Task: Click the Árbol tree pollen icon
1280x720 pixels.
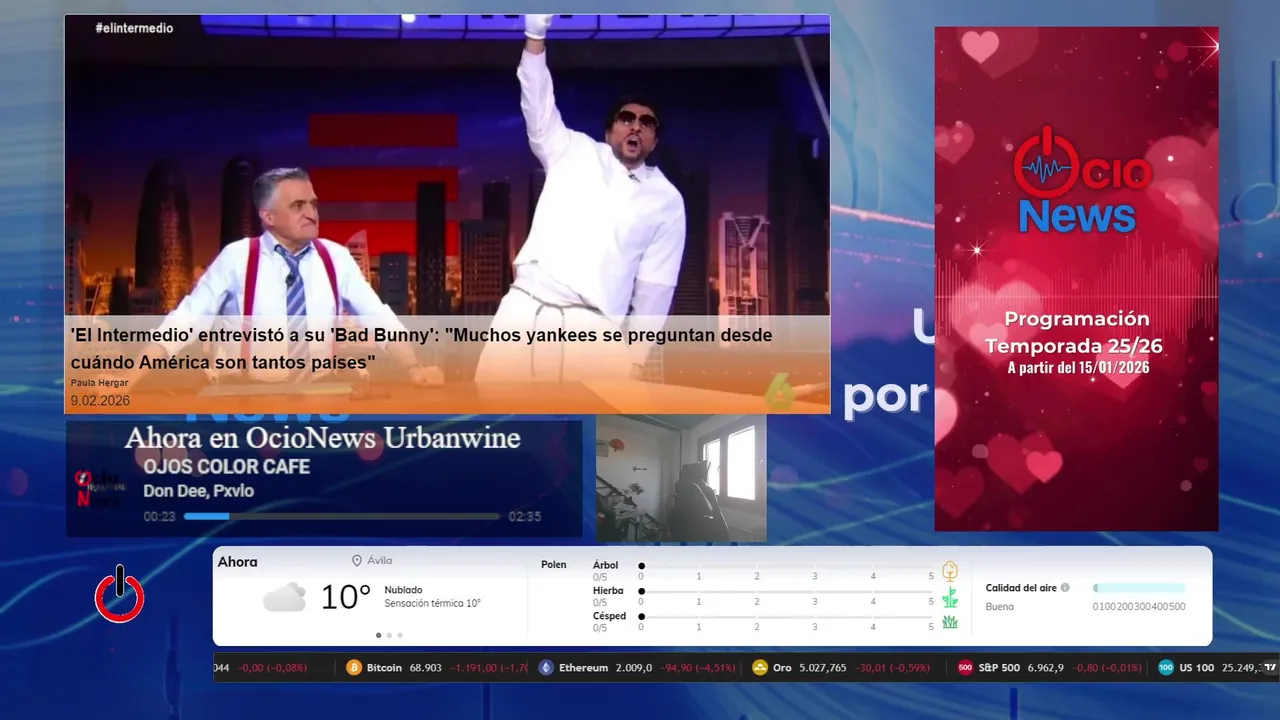Action: pos(950,571)
